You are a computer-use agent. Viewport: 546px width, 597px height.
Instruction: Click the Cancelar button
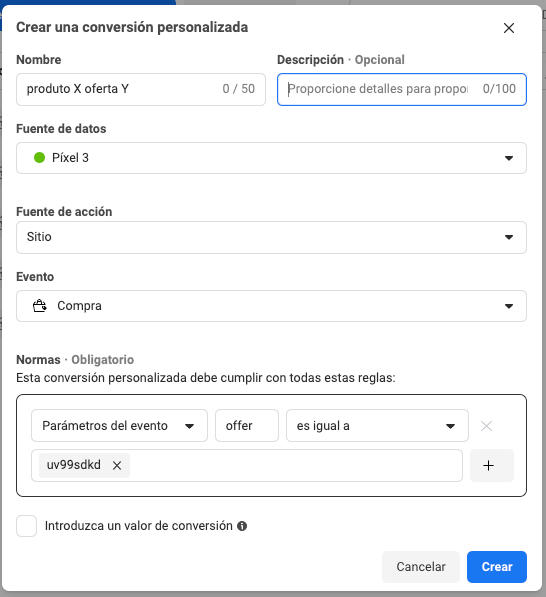(421, 567)
